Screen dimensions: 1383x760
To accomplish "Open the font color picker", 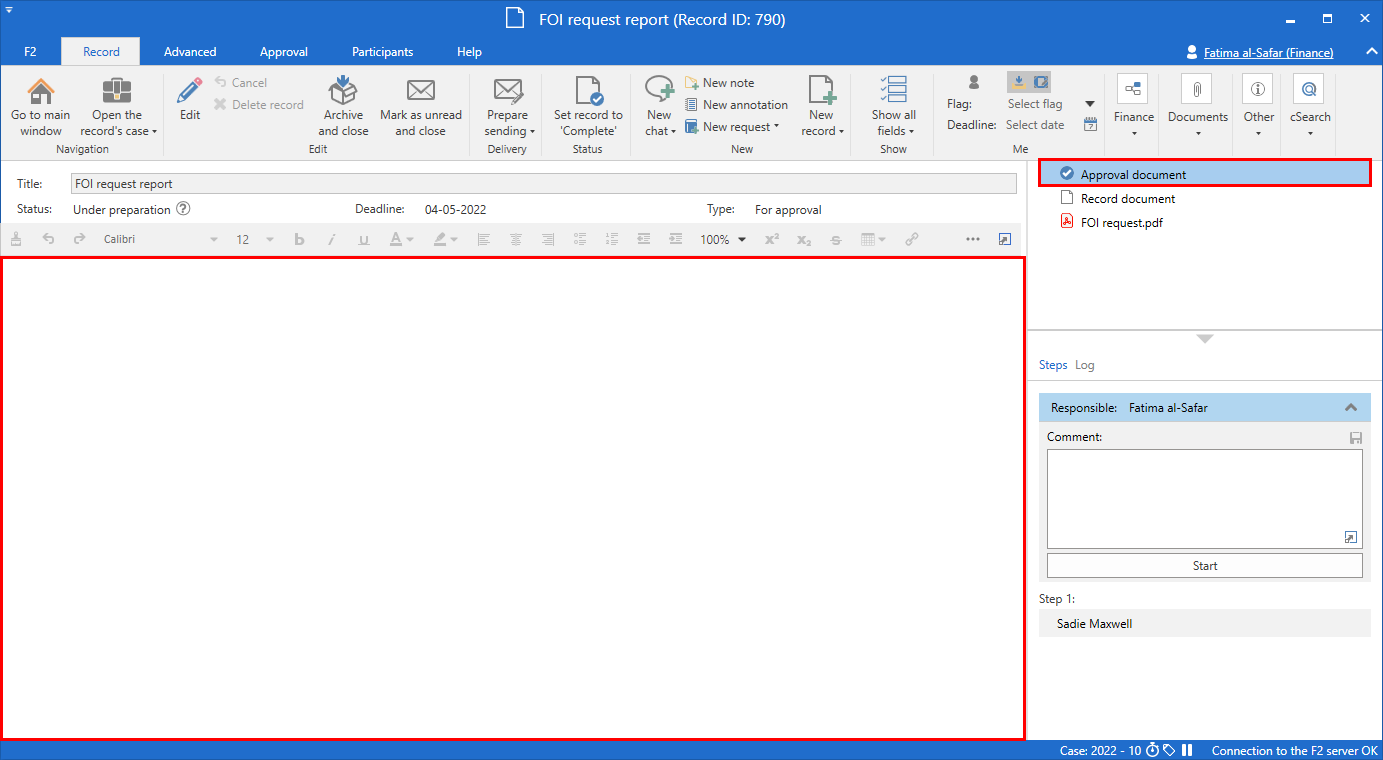I will [x=402, y=240].
